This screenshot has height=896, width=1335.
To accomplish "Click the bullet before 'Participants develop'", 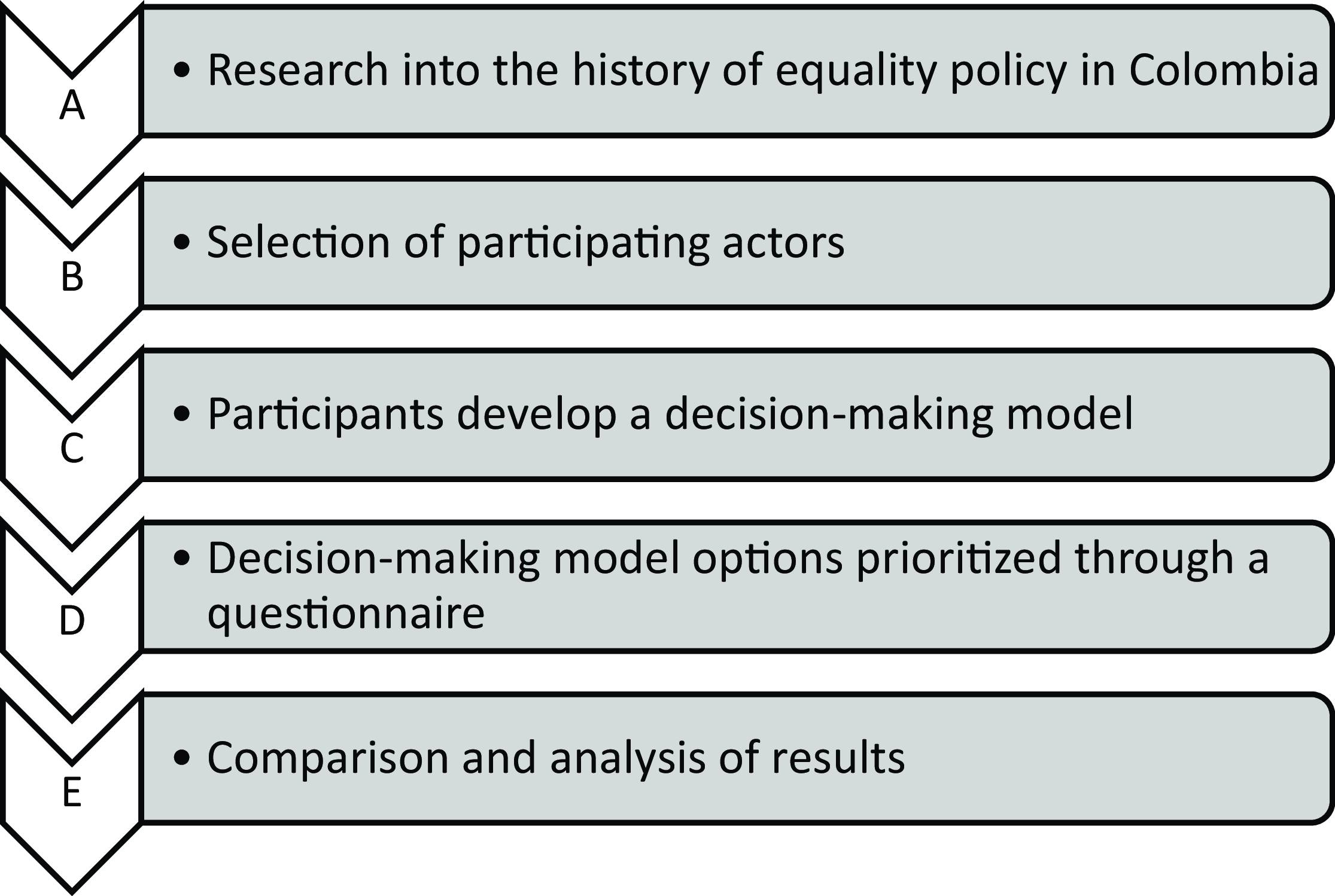I will [182, 415].
